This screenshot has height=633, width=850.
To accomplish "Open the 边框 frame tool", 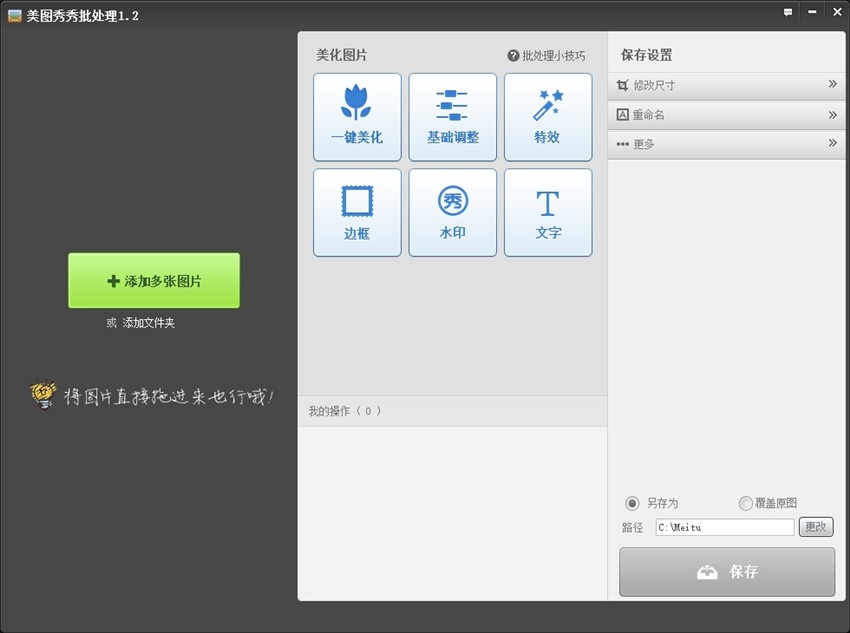I will (357, 212).
